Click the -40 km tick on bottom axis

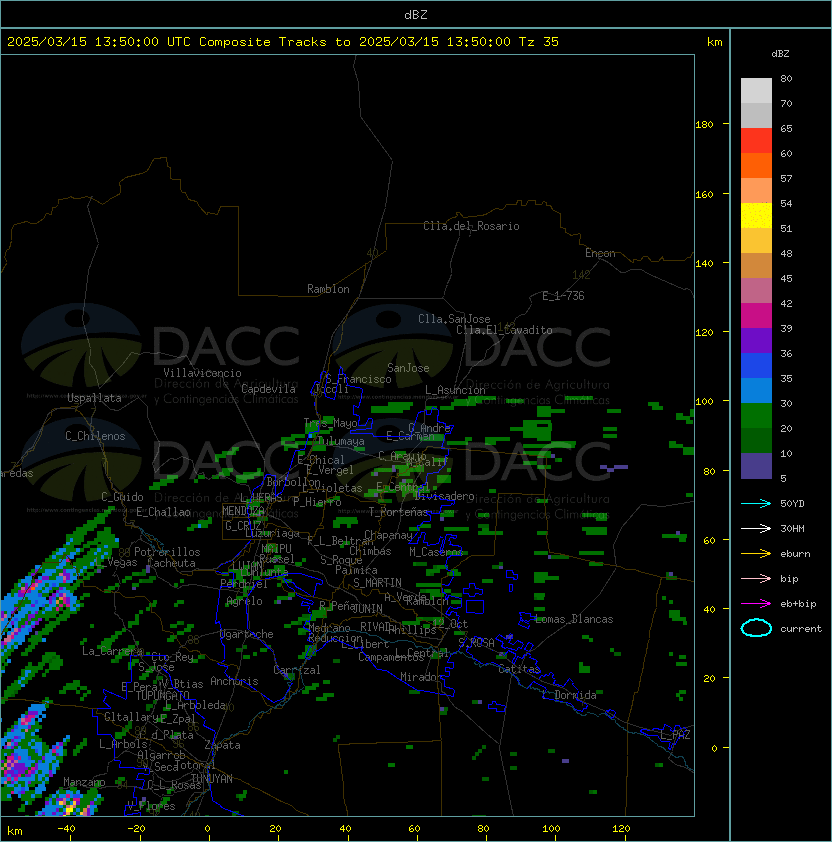click(x=66, y=829)
